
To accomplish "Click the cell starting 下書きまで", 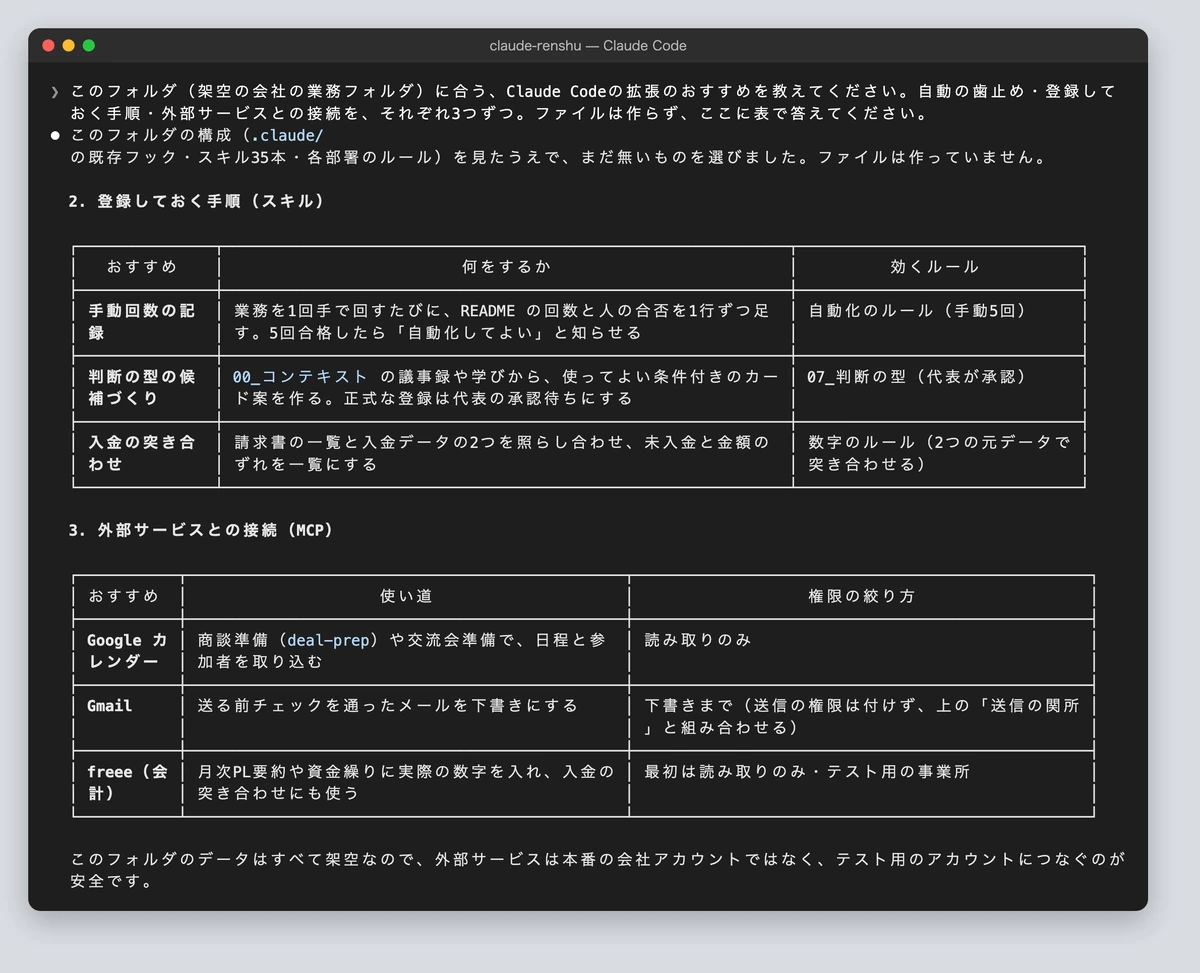I will (862, 717).
